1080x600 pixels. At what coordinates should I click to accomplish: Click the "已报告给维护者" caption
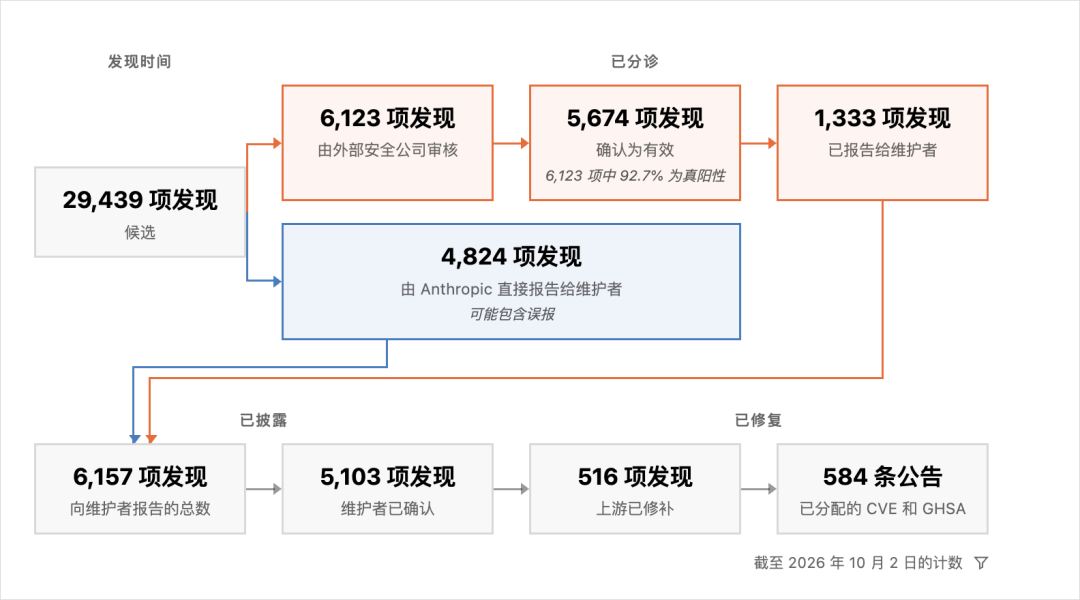pyautogui.click(x=882, y=150)
